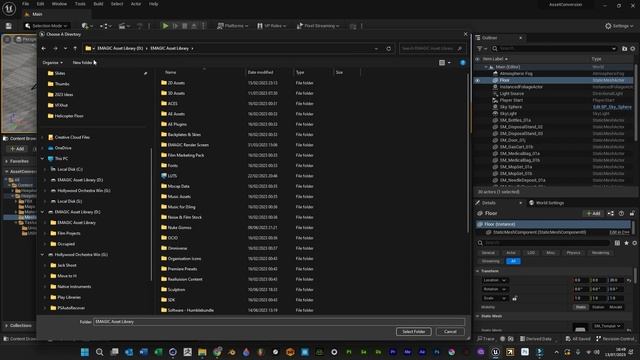
Task: Open the File menu
Action: pyautogui.click(x=25, y=4)
